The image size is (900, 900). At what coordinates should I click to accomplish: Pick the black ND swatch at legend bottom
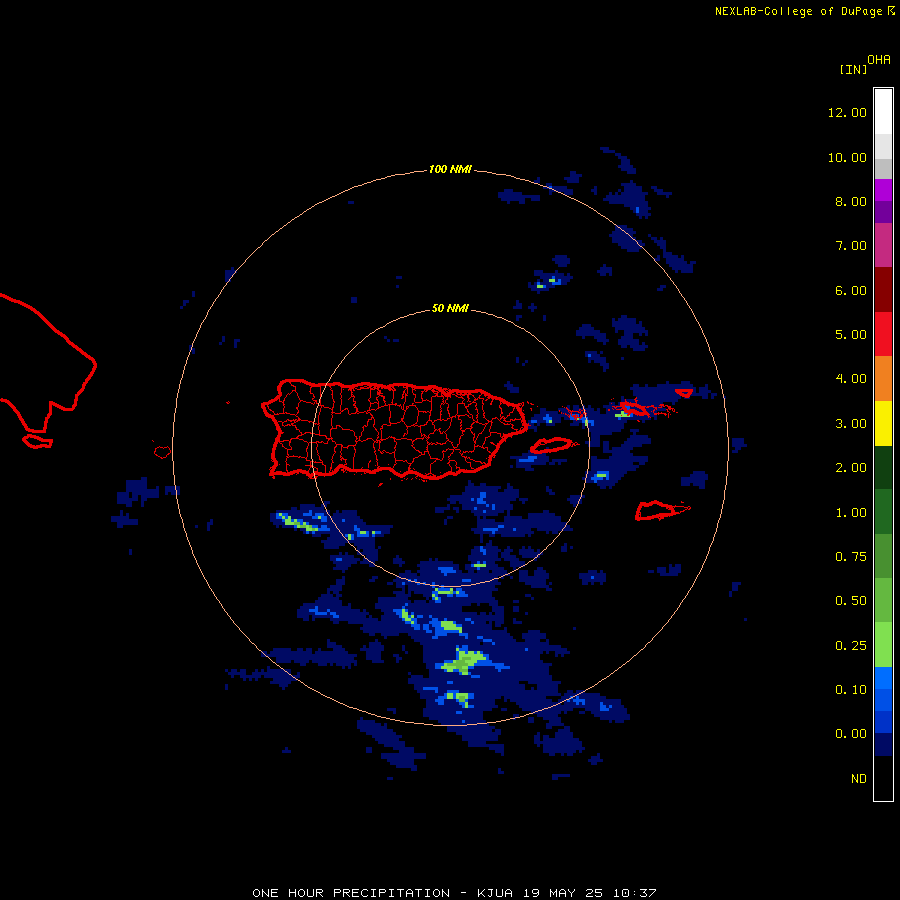pyautogui.click(x=883, y=778)
